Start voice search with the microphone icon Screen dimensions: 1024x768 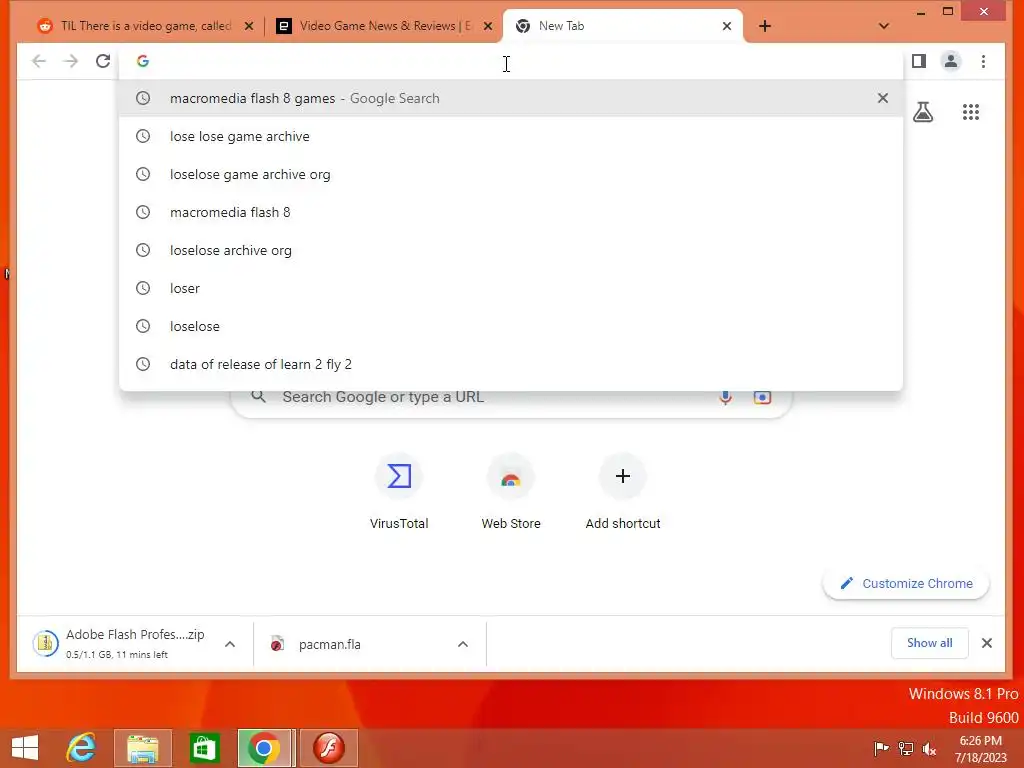(726, 397)
